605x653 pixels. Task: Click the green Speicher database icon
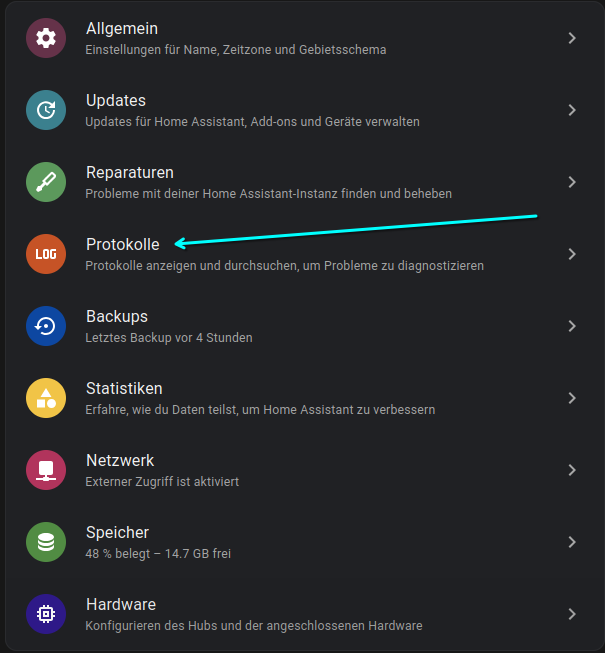46,542
